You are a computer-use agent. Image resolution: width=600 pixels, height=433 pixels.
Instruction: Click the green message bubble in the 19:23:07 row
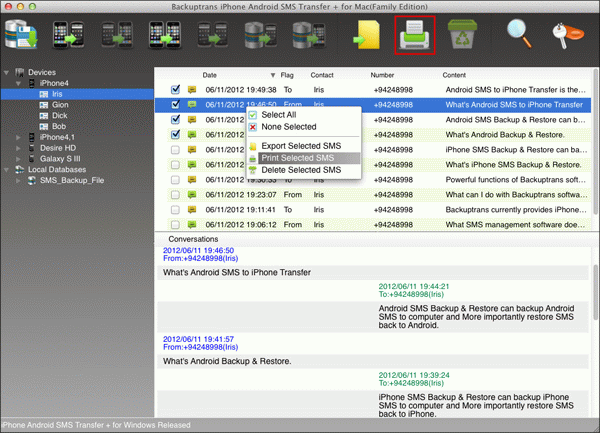point(192,195)
